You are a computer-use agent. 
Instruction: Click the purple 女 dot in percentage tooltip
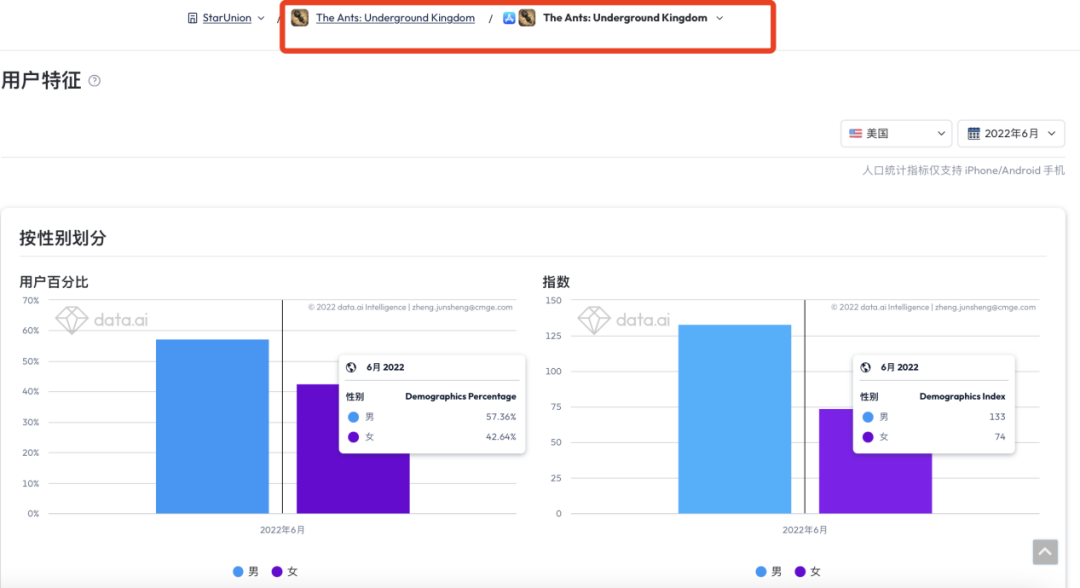353,437
